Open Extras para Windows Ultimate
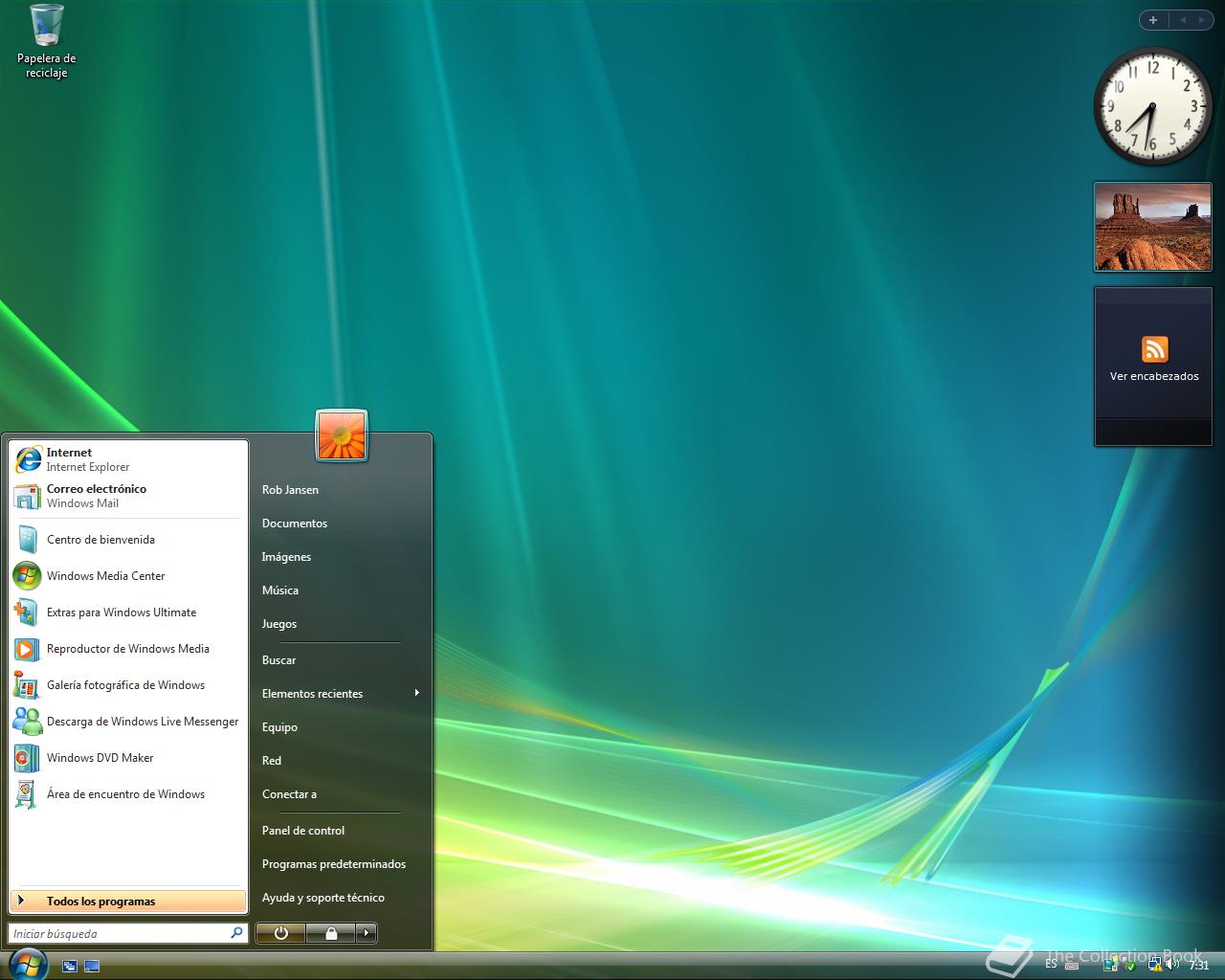This screenshot has width=1225, height=980. tap(127, 612)
